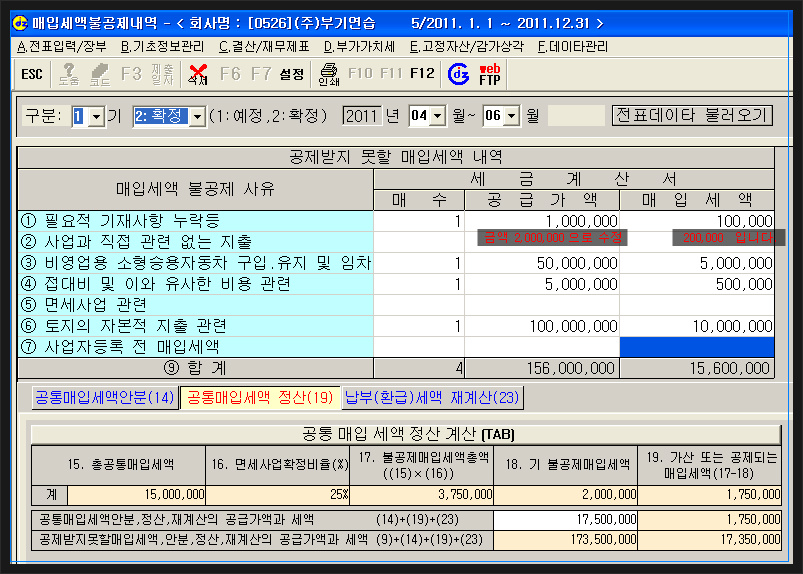Open the D.부가가치세 menu
This screenshot has height=574, width=803.
coord(360,47)
